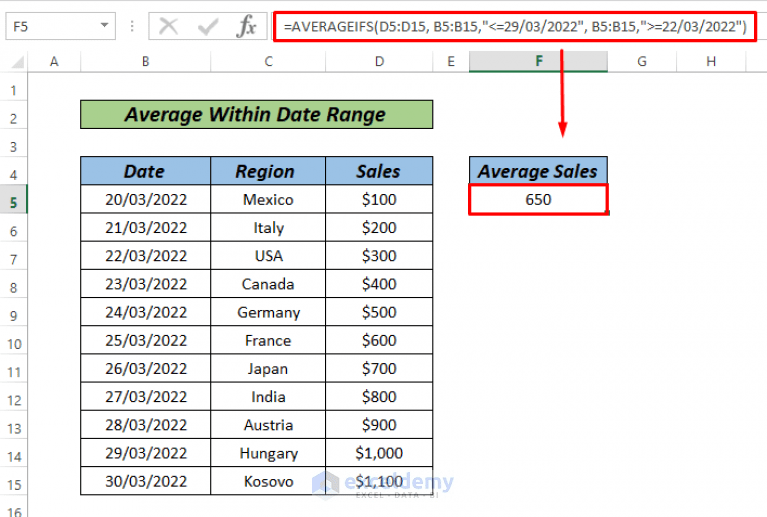Image resolution: width=767 pixels, height=517 pixels.
Task: Select the $1,000 sales cell
Action: pyautogui.click(x=379, y=453)
